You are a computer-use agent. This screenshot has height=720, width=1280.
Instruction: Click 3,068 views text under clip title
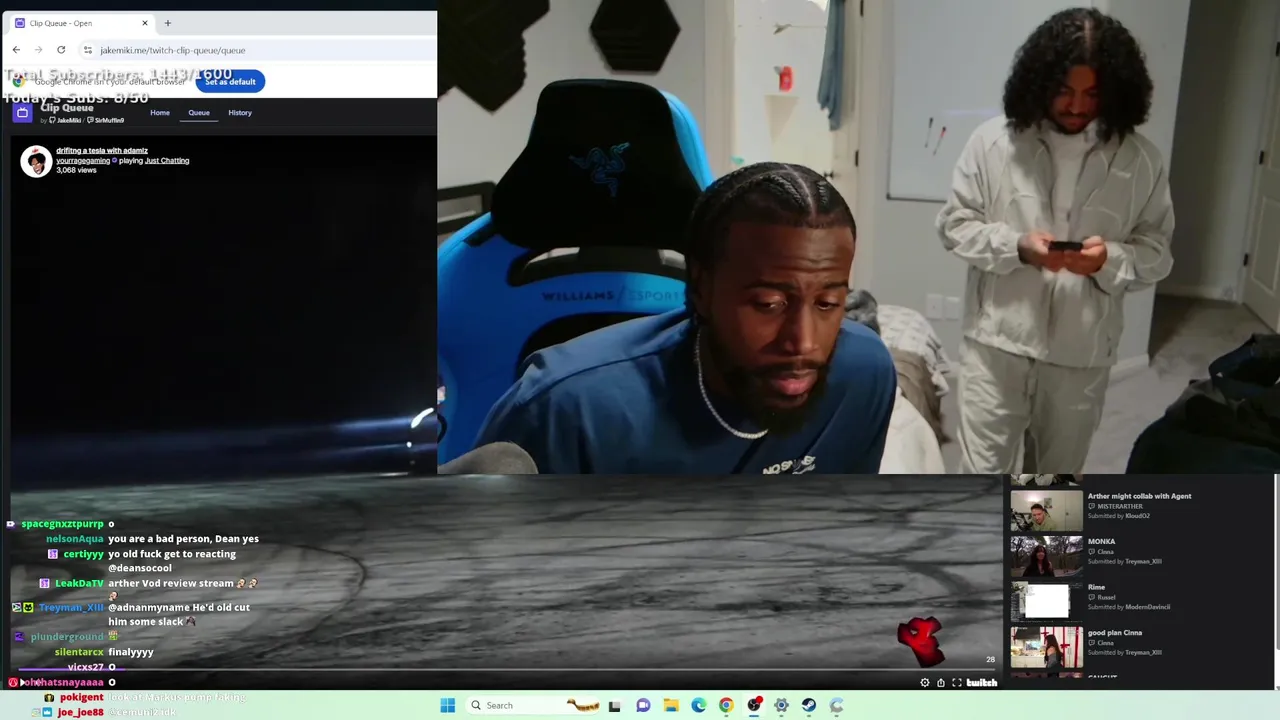(x=76, y=170)
